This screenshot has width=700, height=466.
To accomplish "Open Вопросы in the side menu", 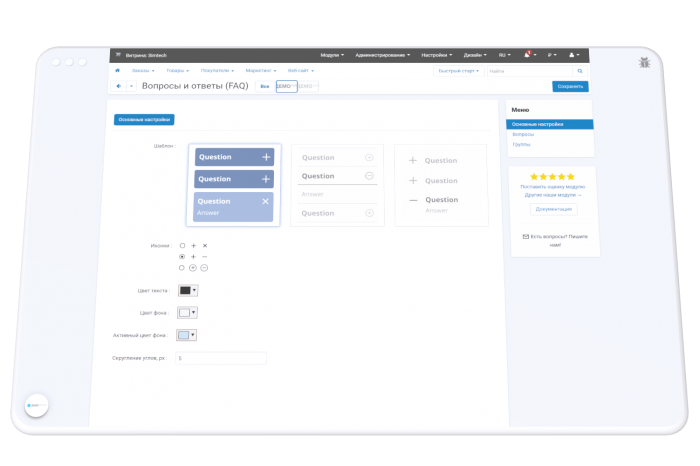I will tap(523, 134).
